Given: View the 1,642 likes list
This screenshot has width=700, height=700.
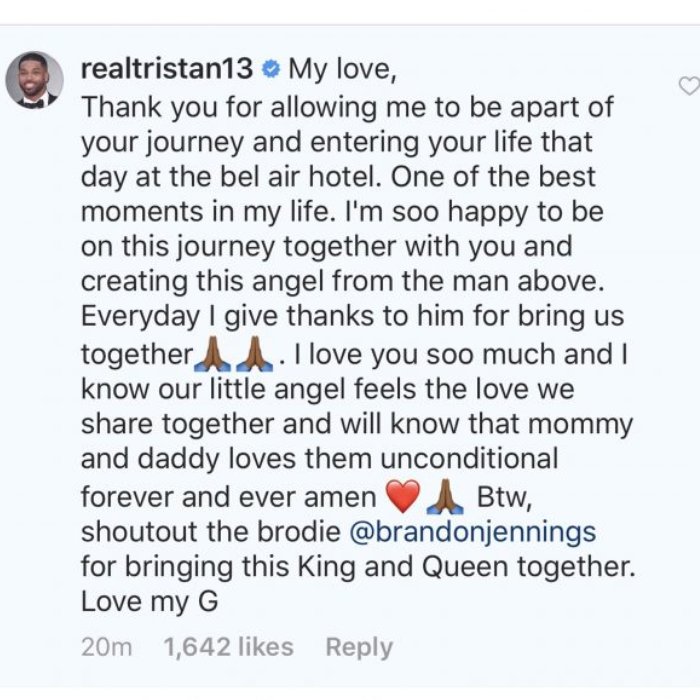Looking at the screenshot, I should 229,647.
